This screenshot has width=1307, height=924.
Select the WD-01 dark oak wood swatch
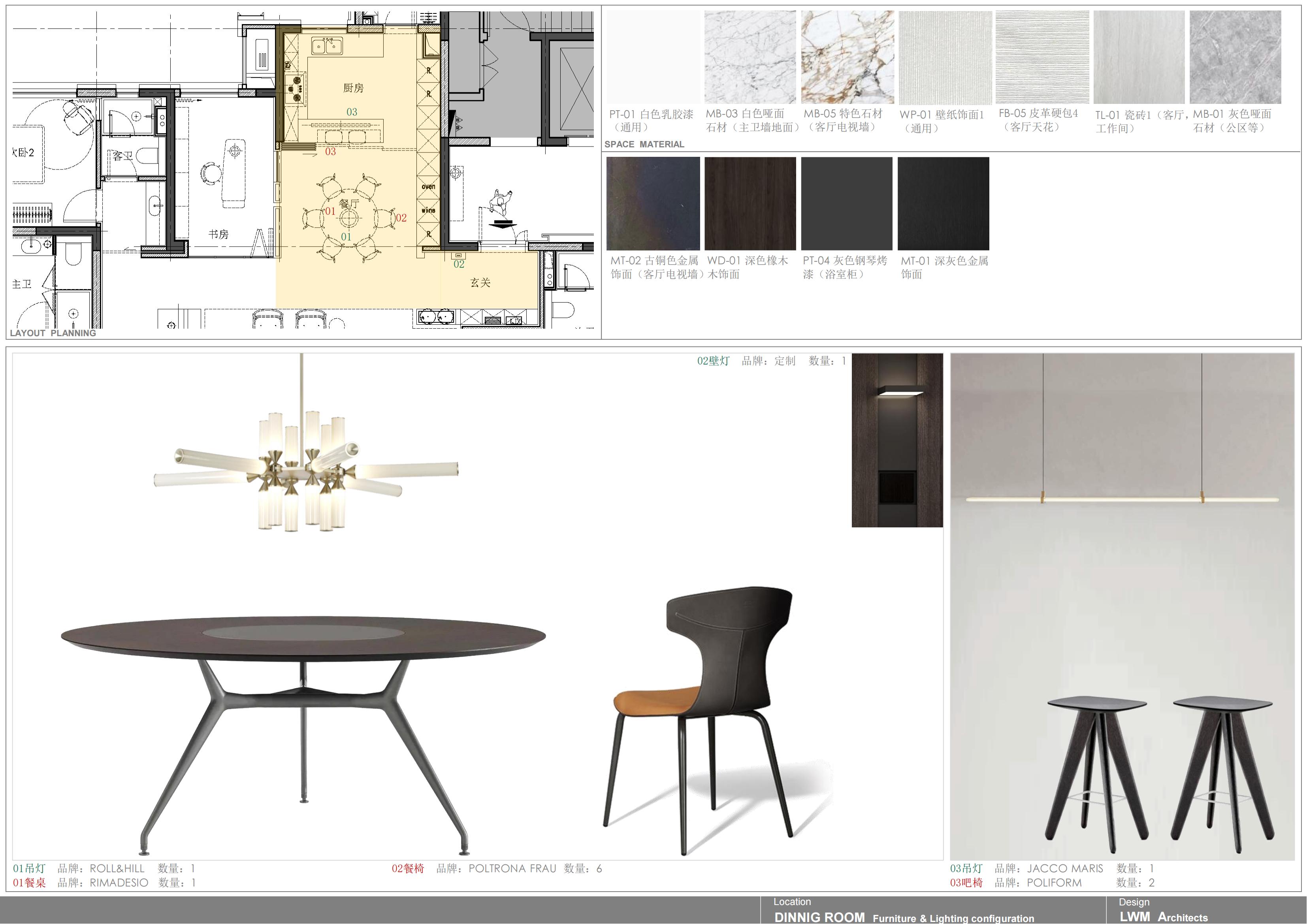(x=750, y=204)
